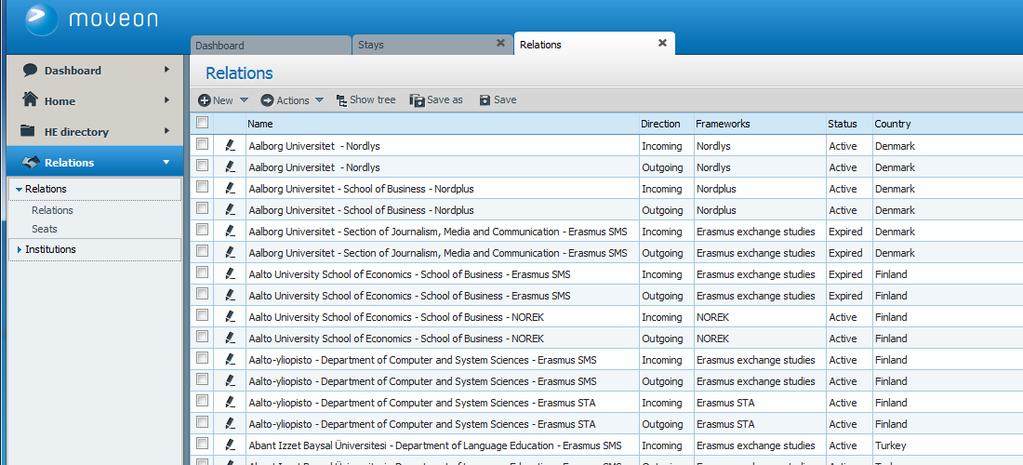Check Aalto Economics NOREK Incoming row
1023x465 pixels.
202,315
